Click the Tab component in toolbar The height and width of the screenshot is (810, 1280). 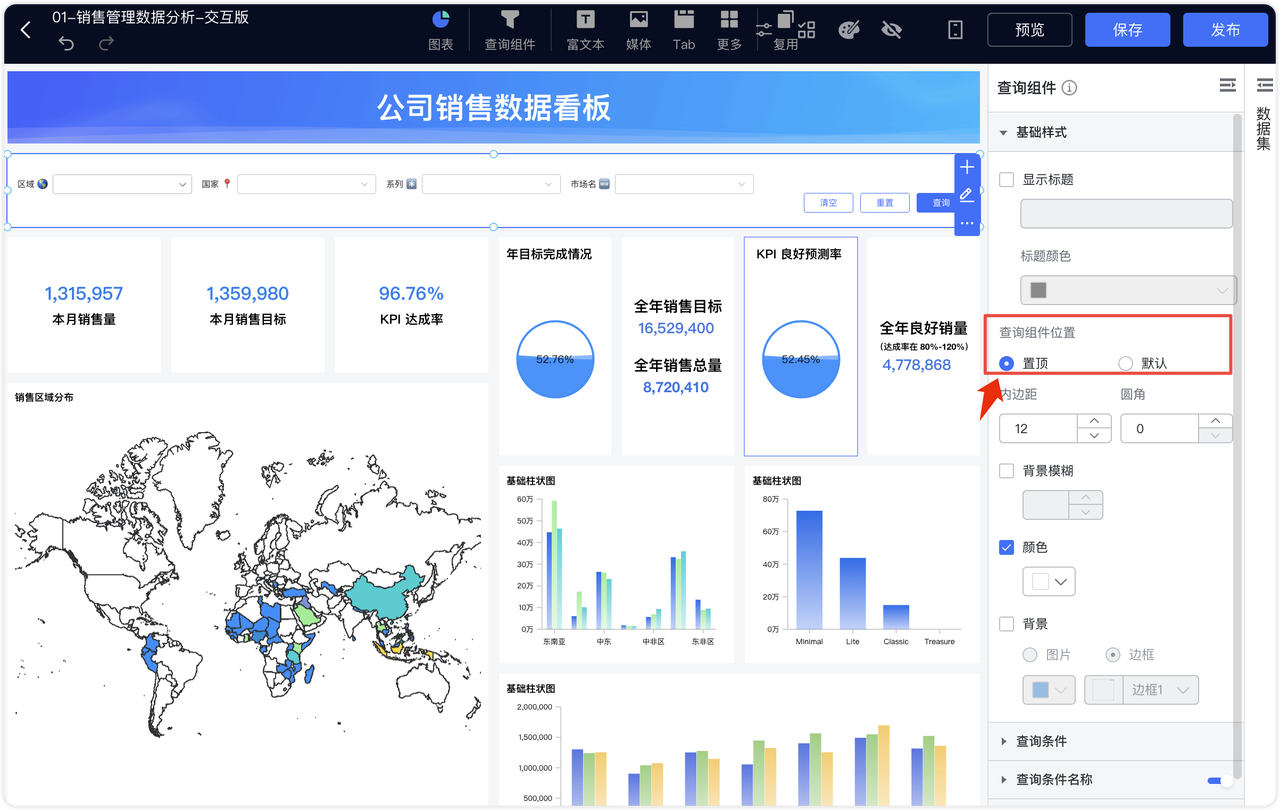coord(683,29)
